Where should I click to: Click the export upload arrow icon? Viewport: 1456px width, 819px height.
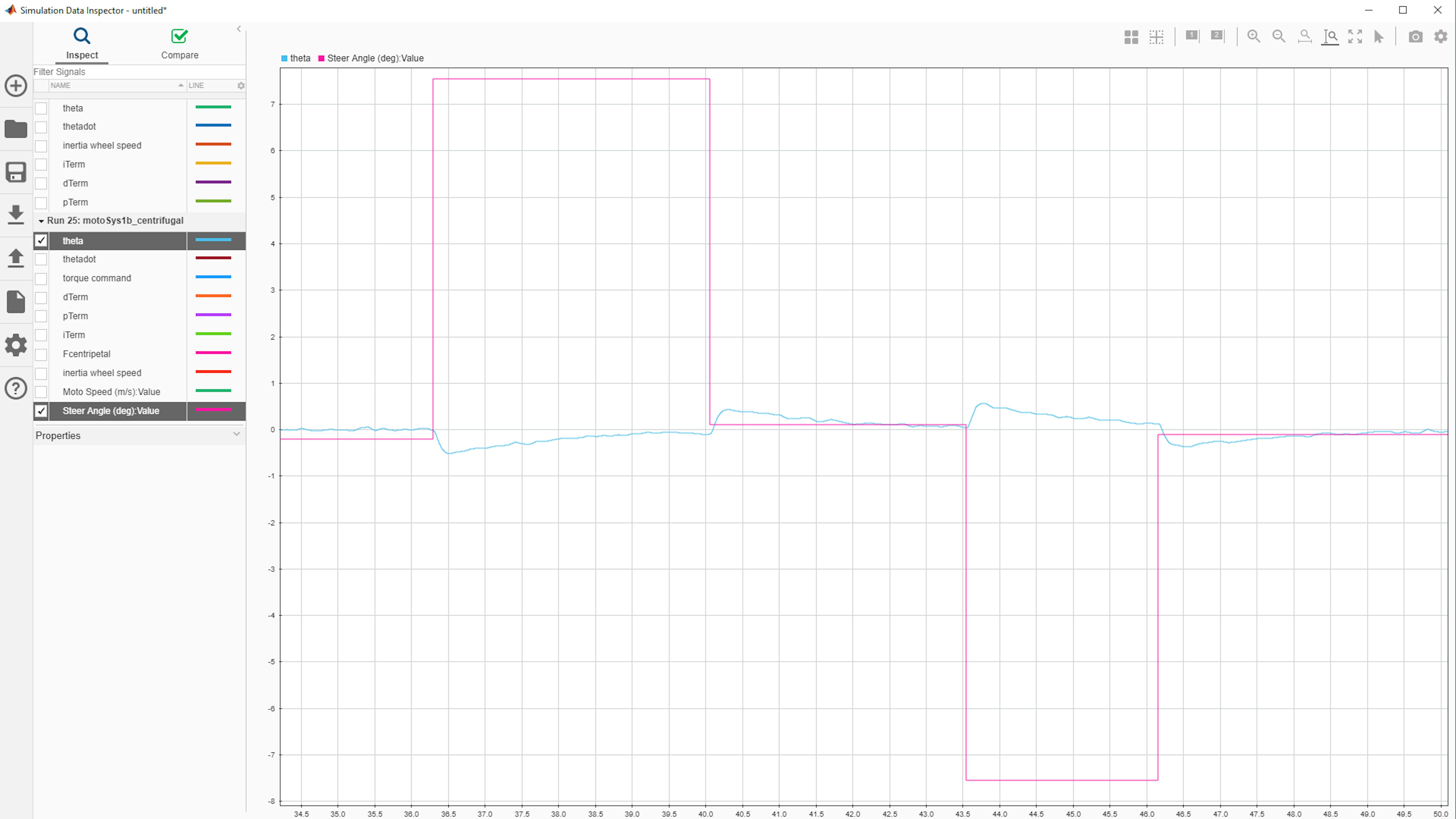point(16,258)
